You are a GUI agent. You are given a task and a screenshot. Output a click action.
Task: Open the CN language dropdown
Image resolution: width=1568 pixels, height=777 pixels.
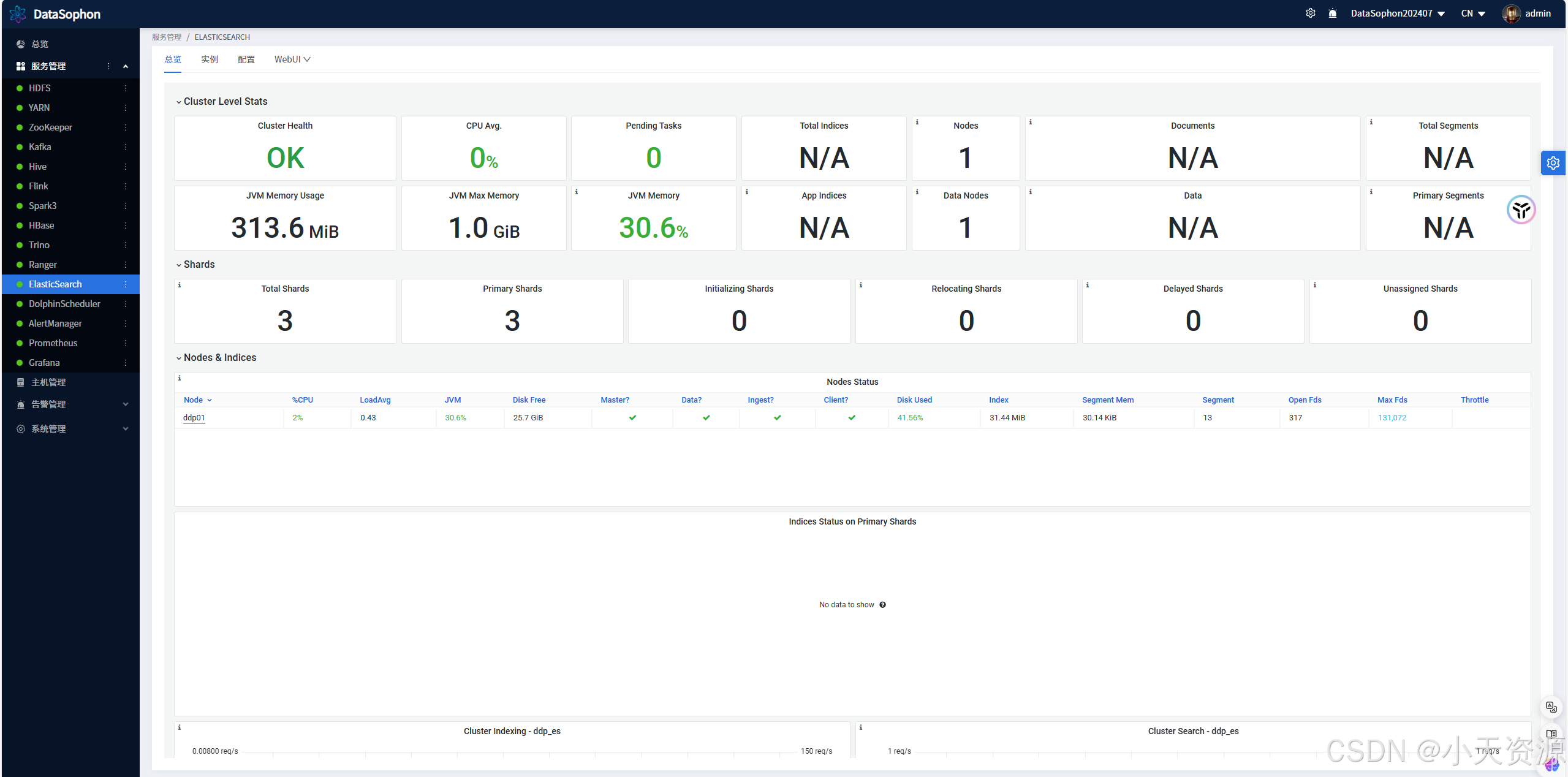coord(1473,13)
